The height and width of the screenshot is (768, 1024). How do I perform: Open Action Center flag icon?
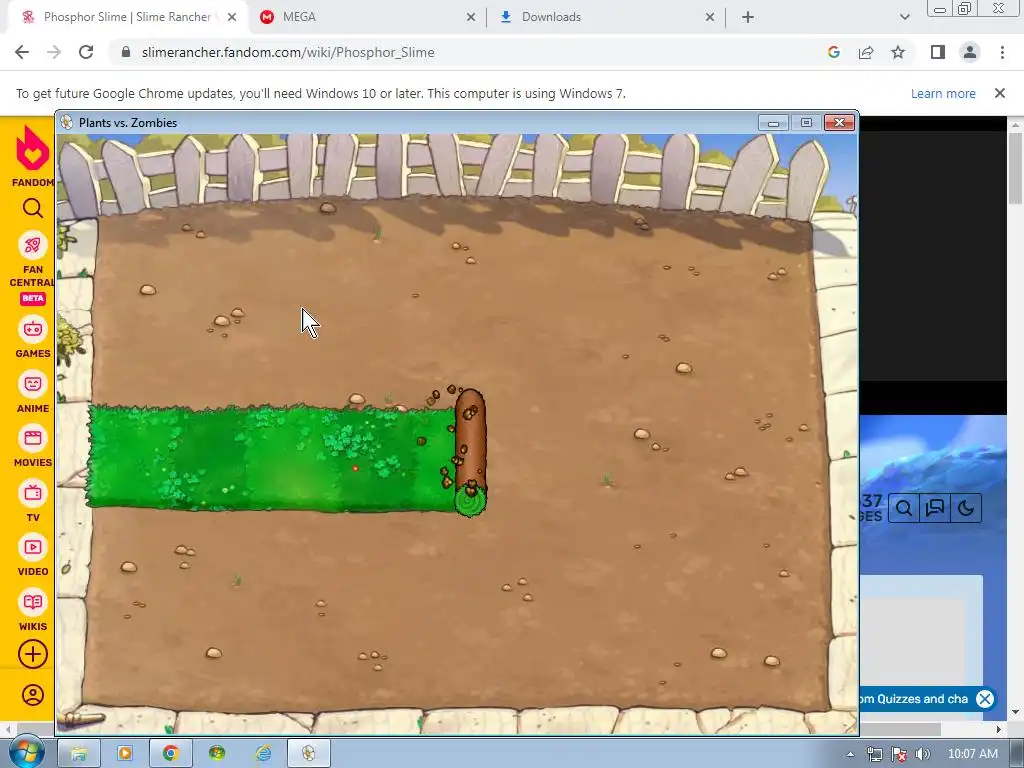tap(899, 754)
